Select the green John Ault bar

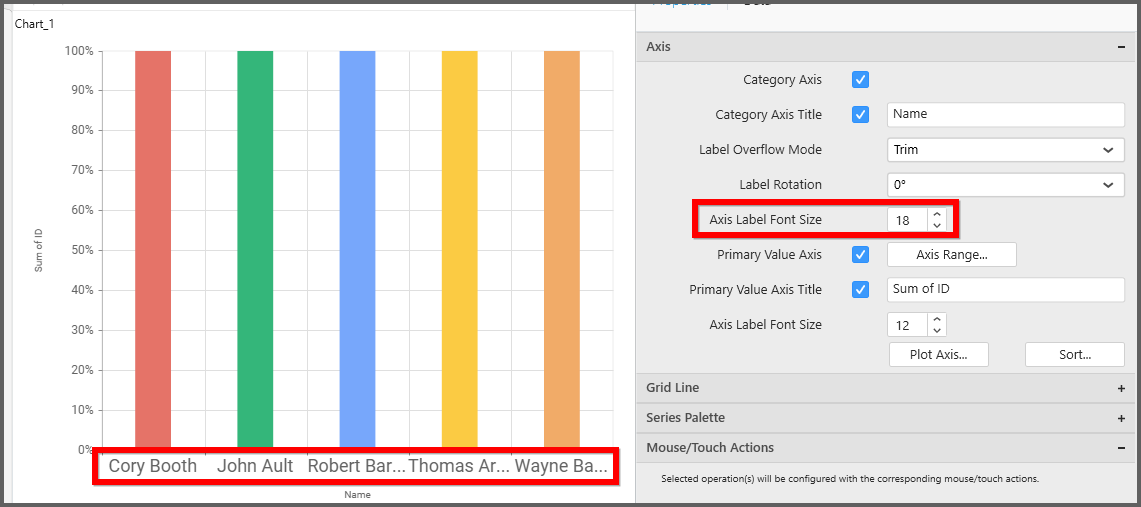(x=255, y=250)
